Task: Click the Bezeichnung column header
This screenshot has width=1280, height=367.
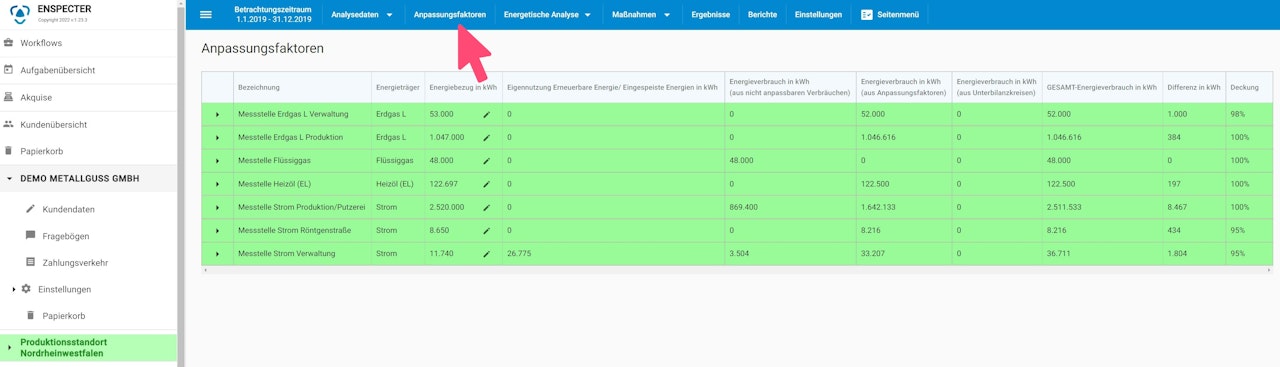Action: click(x=259, y=87)
